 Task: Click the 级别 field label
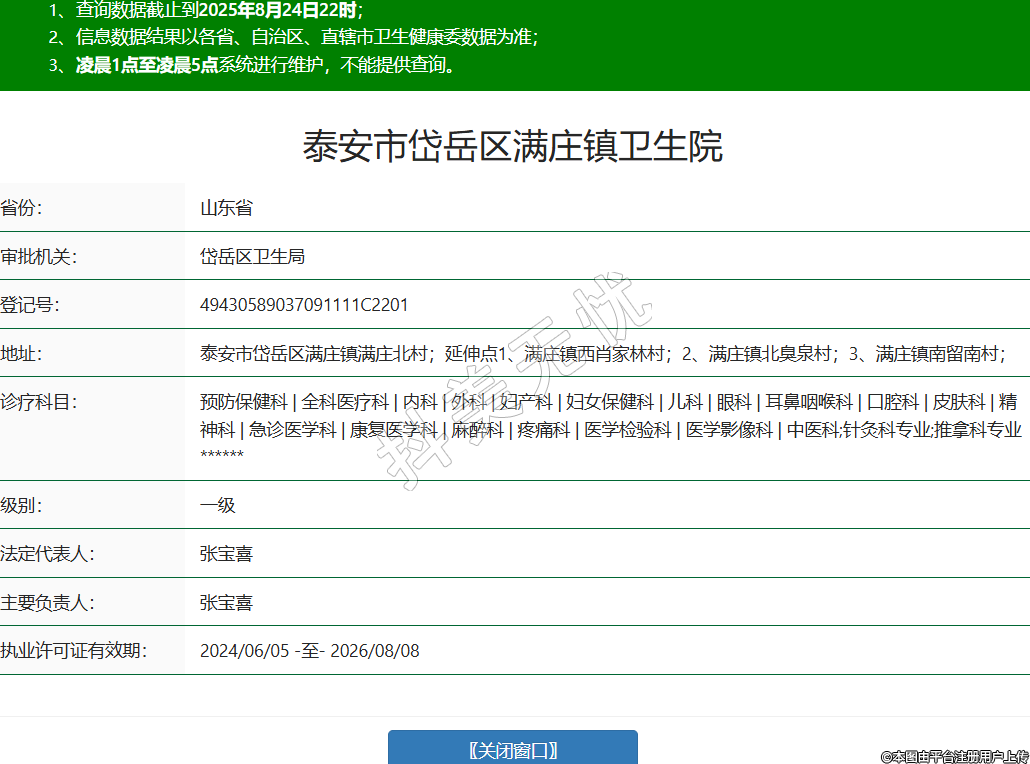(x=22, y=505)
